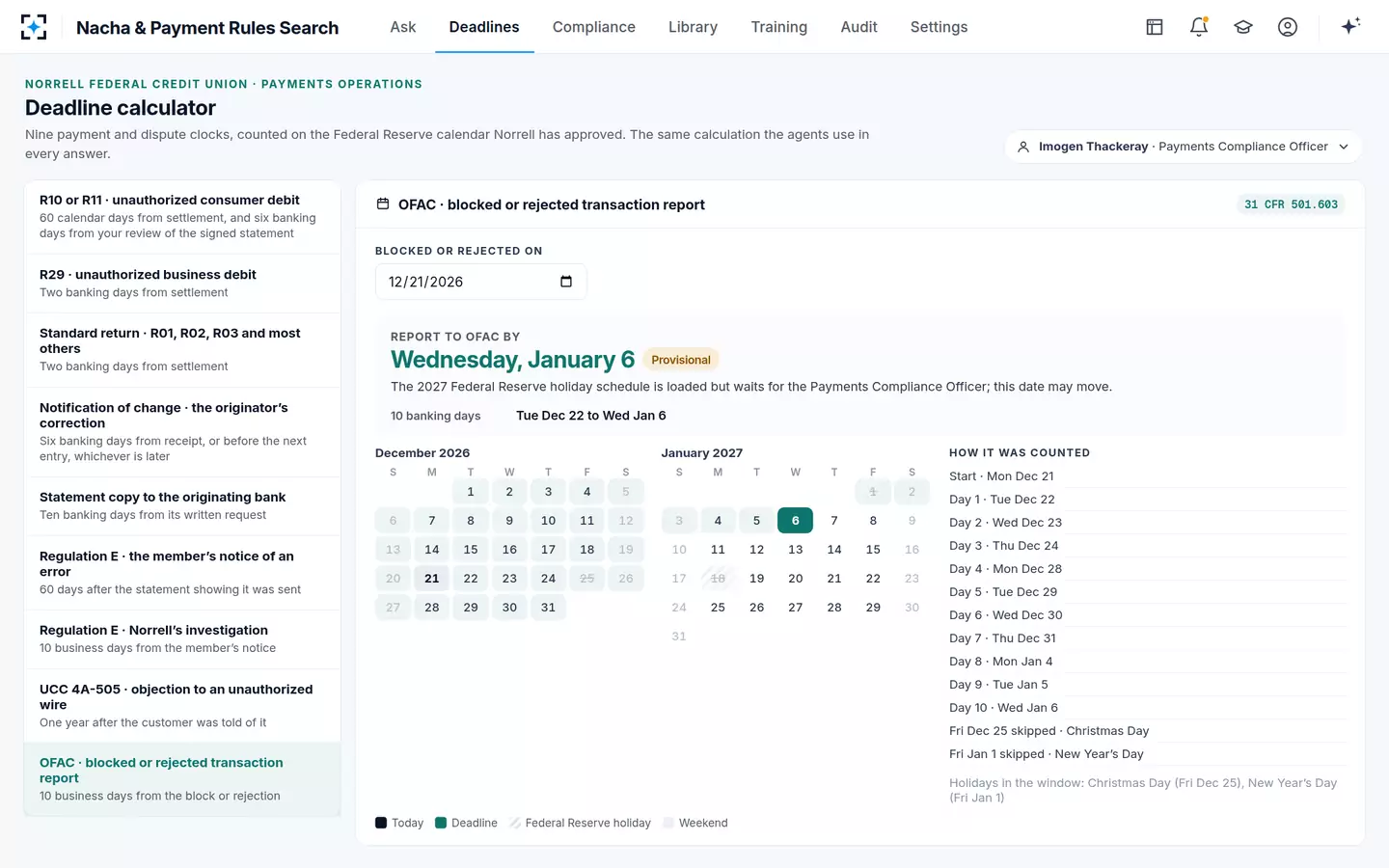Open date picker calendar icon
Screen dimensions: 1389x868
566,282
